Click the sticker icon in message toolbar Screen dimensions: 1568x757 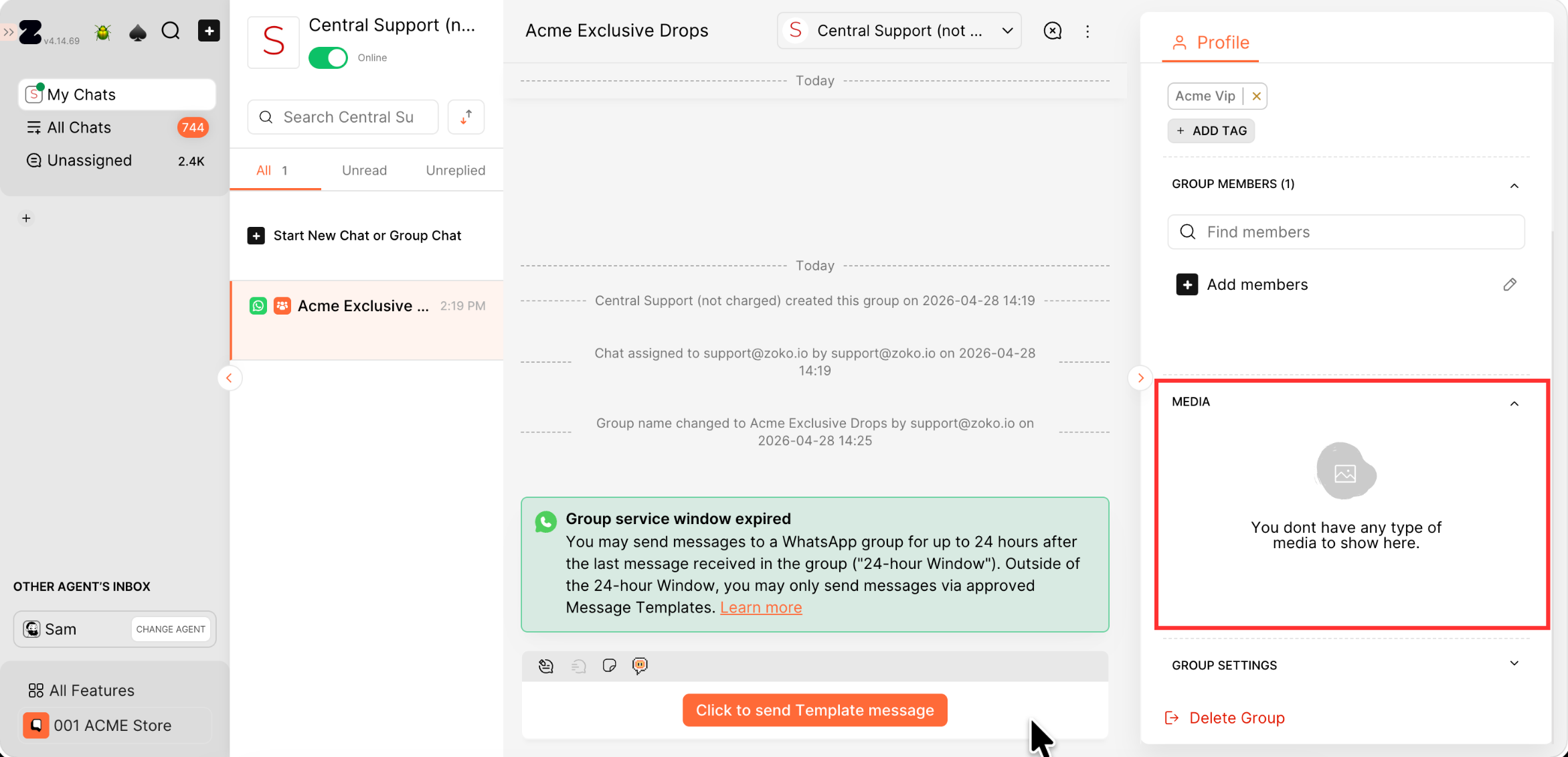pos(609,665)
